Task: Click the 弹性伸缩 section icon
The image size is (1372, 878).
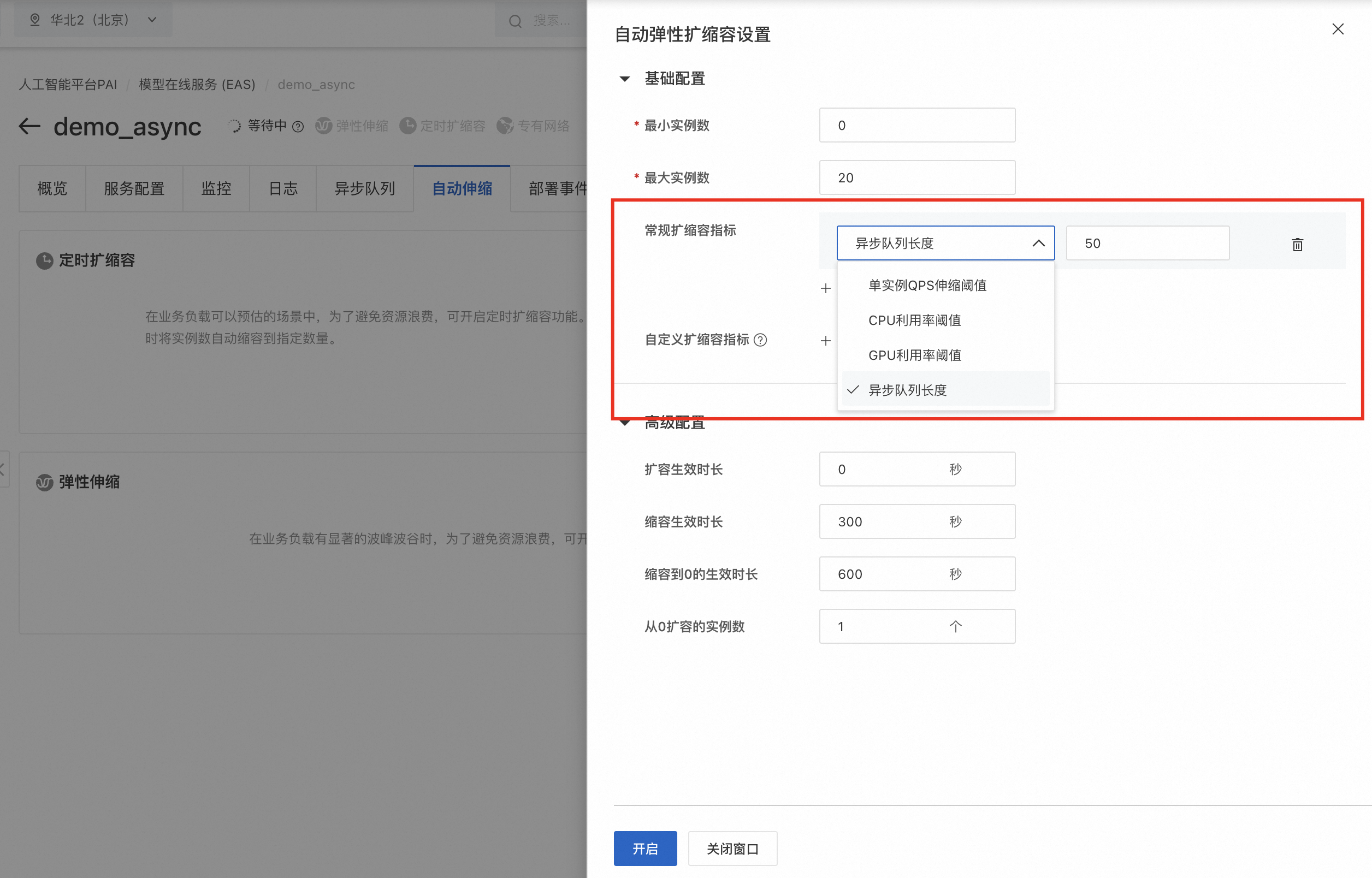Action: (44, 482)
